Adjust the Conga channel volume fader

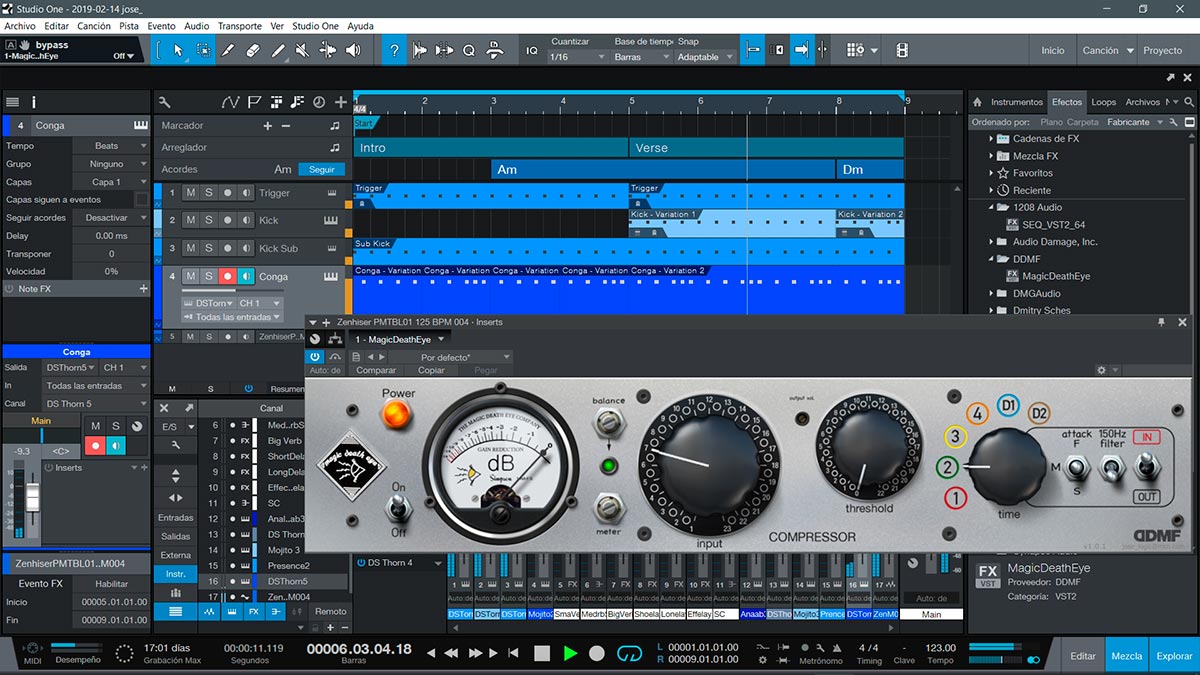click(31, 499)
